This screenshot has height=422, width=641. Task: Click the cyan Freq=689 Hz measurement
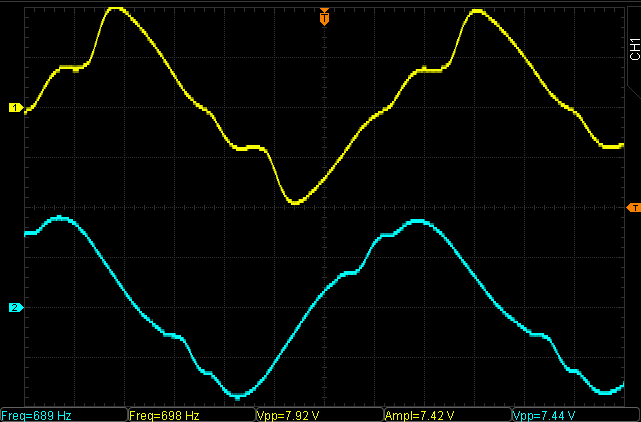click(x=64, y=415)
